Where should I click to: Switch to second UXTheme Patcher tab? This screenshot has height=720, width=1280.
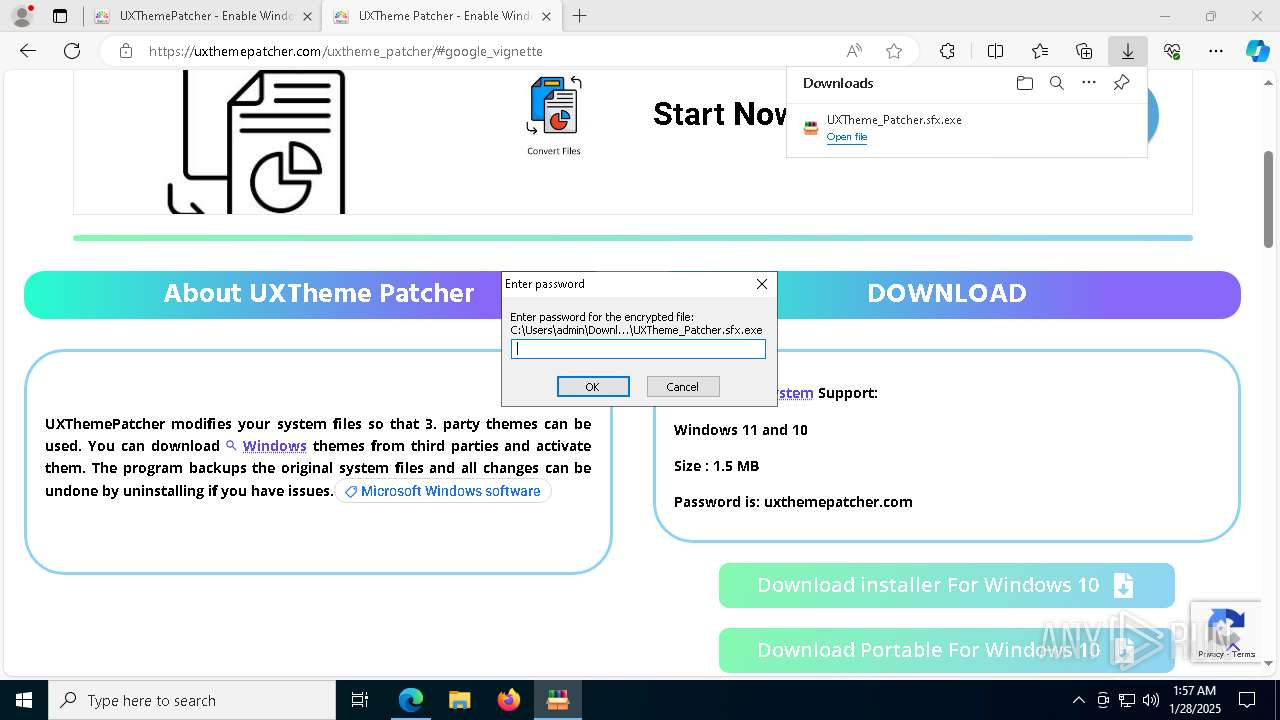coord(444,16)
